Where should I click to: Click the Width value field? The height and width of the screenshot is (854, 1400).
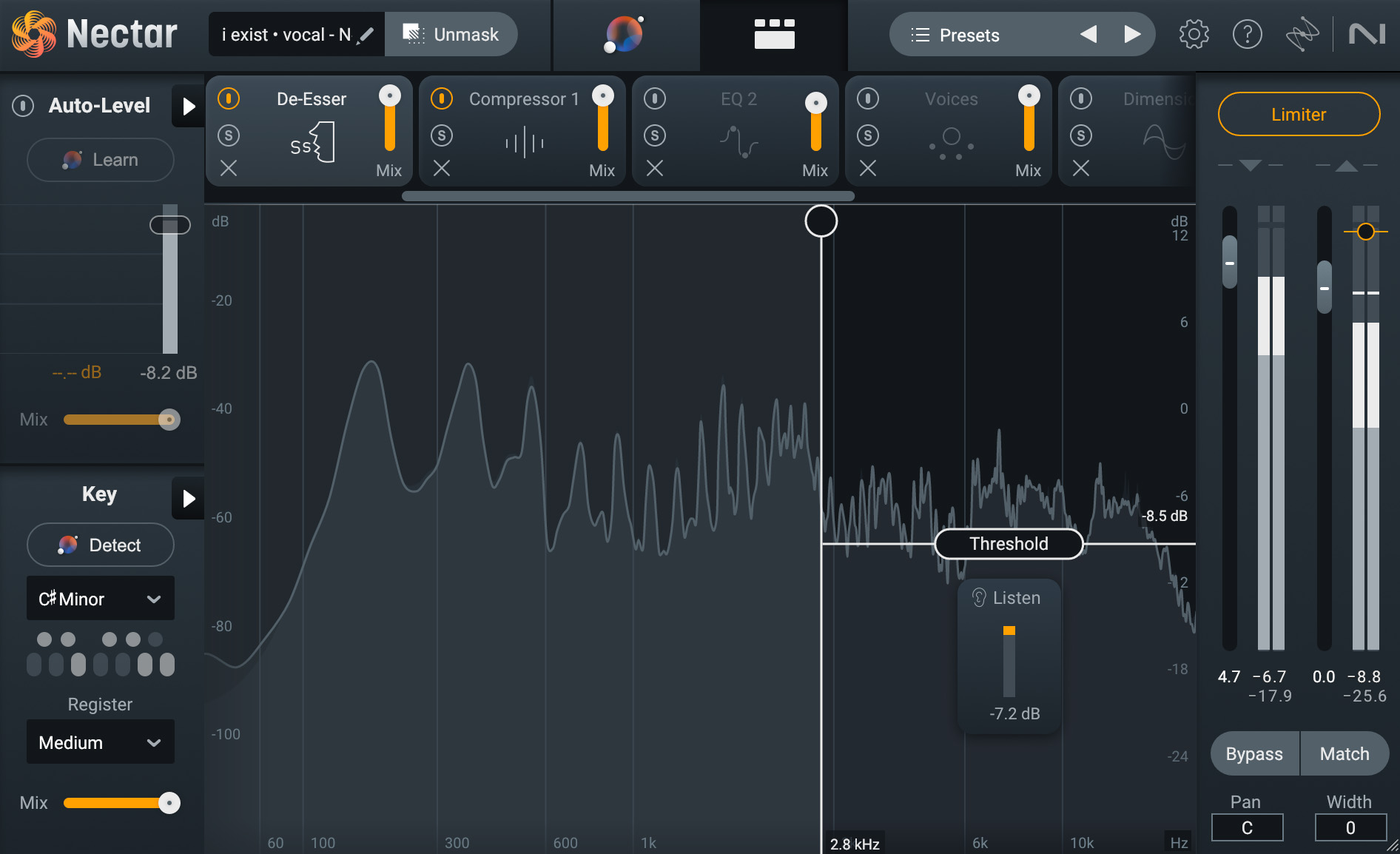point(1350,827)
